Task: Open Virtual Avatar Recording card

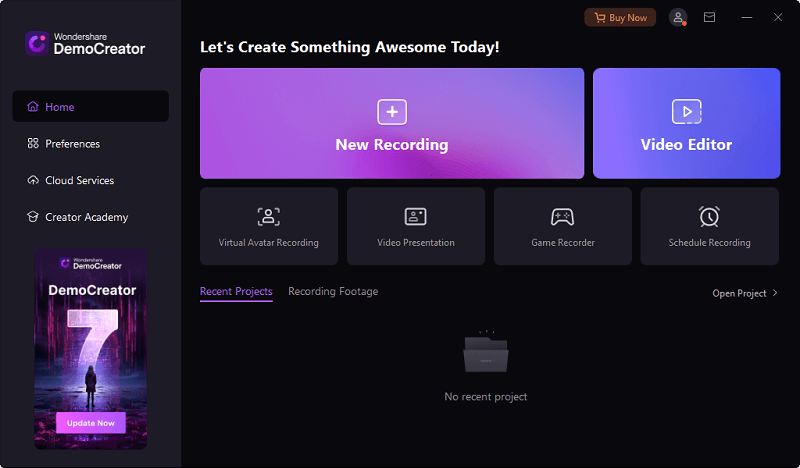Action: 269,226
